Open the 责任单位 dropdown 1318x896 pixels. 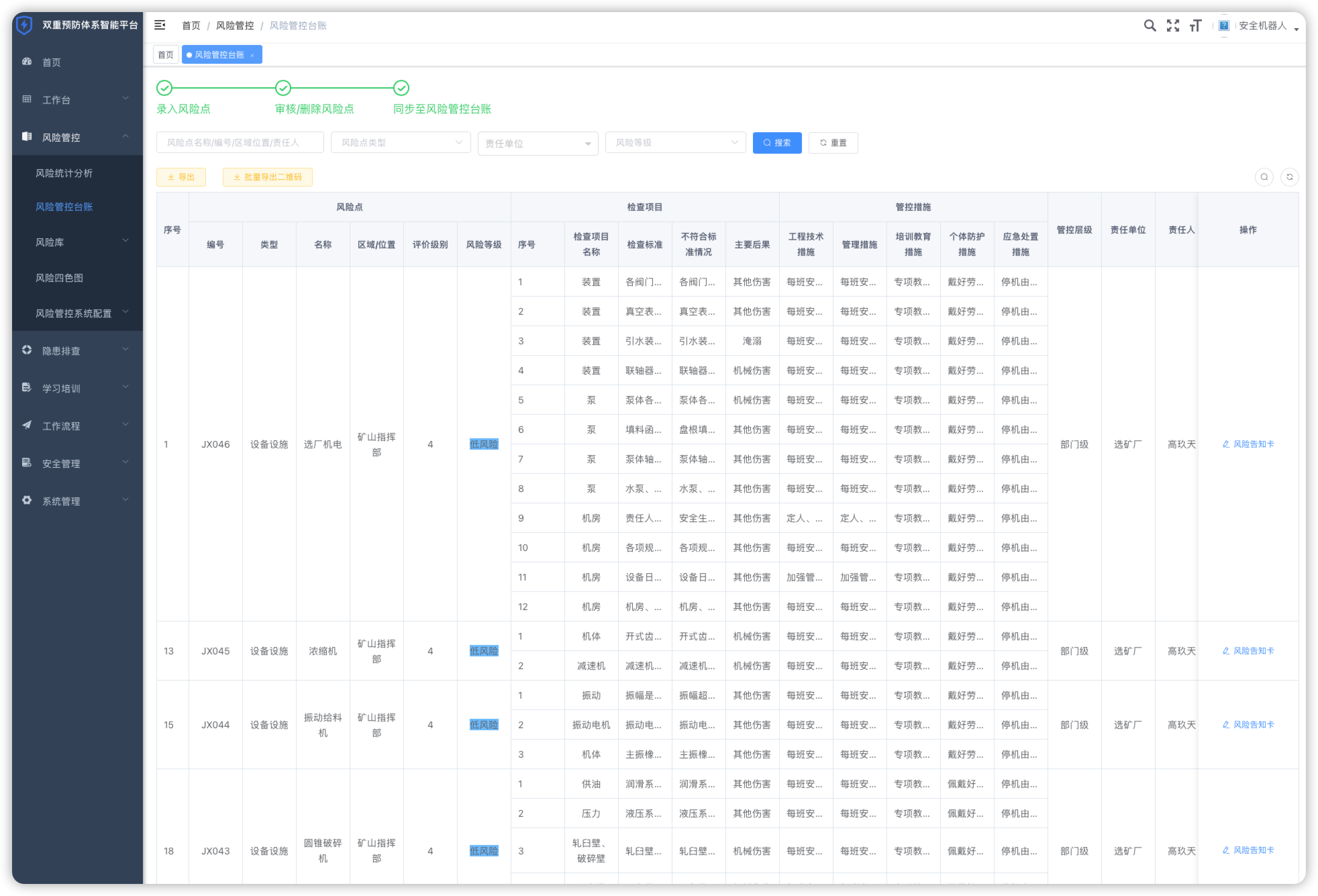coord(538,144)
